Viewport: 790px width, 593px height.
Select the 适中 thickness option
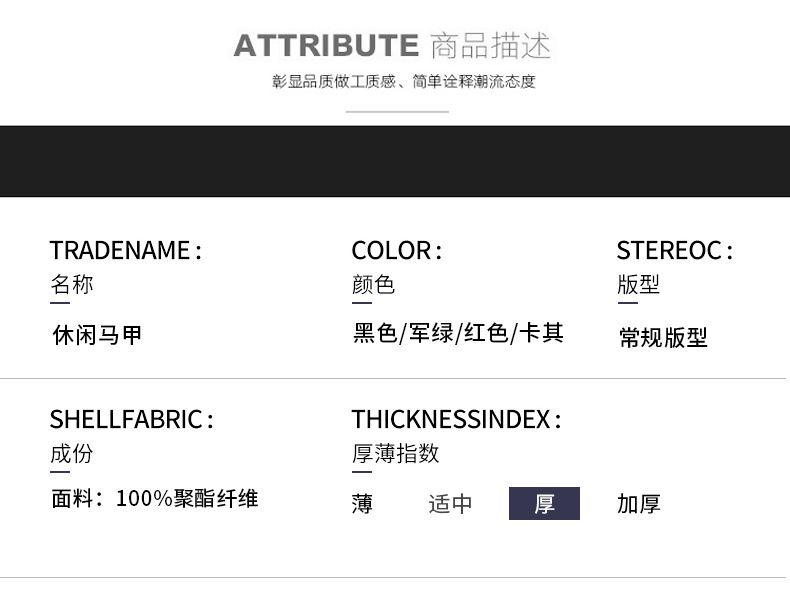pyautogui.click(x=450, y=504)
